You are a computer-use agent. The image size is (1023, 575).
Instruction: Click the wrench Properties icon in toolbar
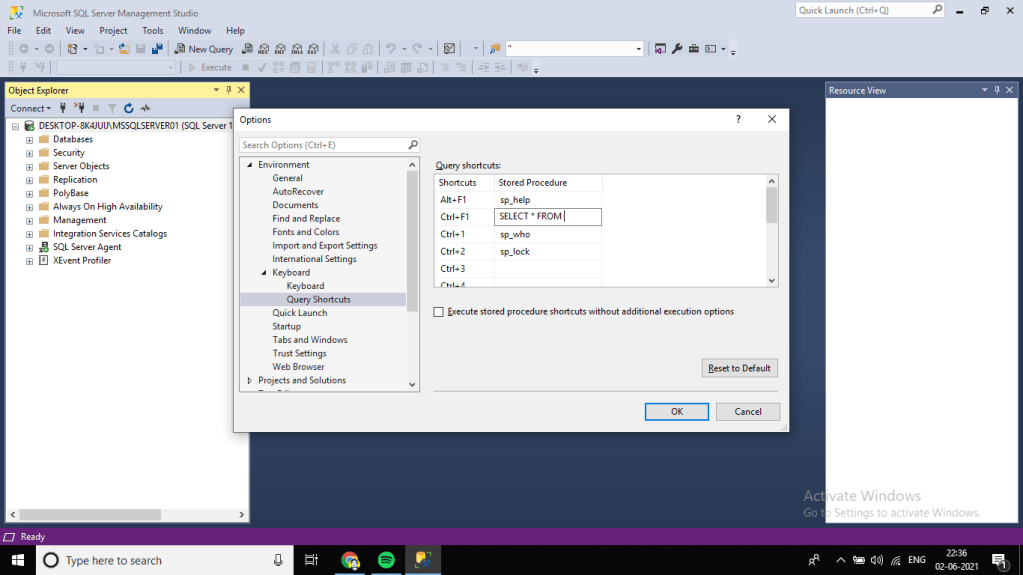point(677,49)
